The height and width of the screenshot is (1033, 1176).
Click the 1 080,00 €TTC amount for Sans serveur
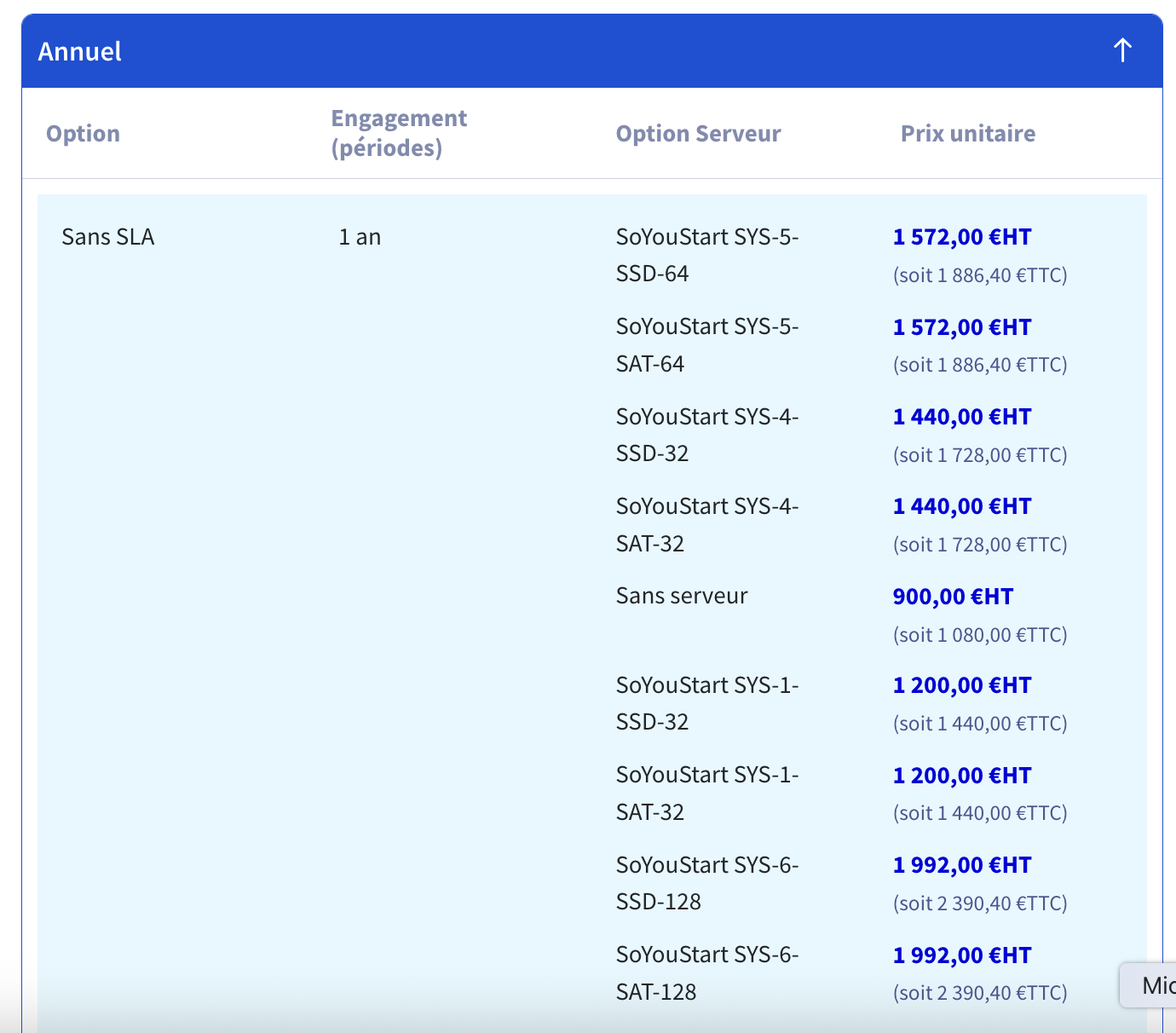[980, 635]
